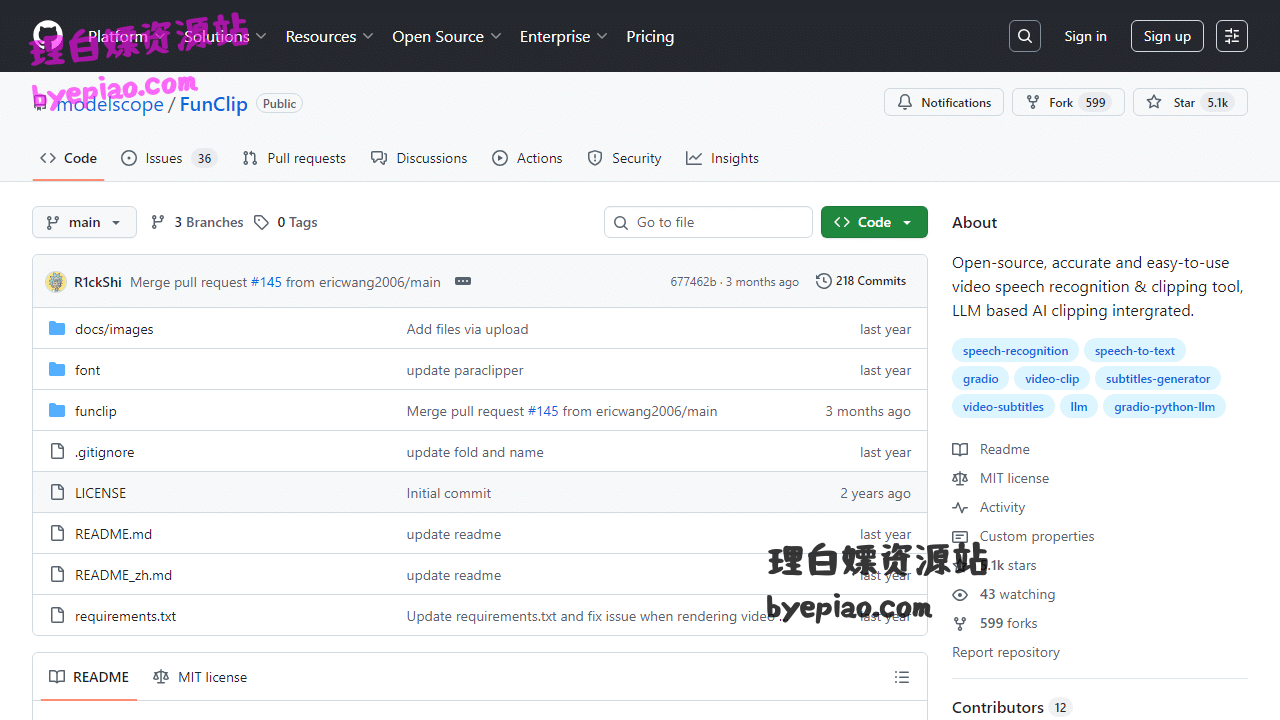The height and width of the screenshot is (720, 1280).
Task: Click the search magnifier icon in header
Action: [x=1025, y=36]
